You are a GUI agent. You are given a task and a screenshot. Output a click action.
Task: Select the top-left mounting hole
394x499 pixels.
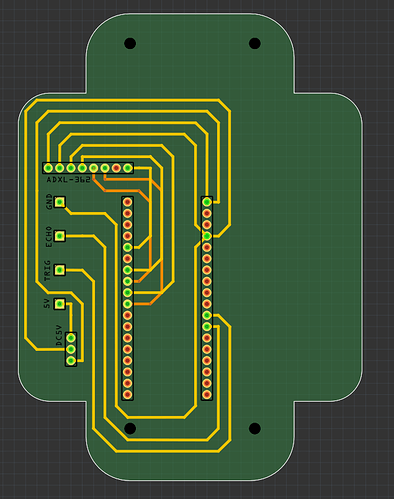(x=130, y=43)
